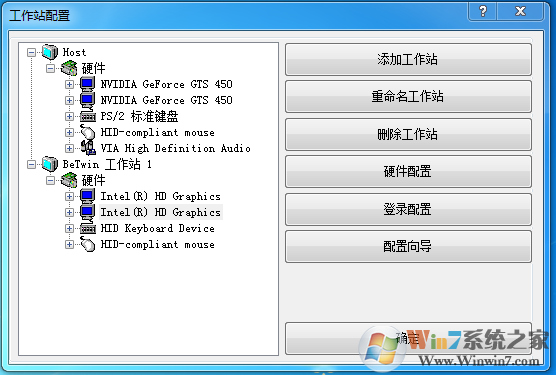Select the Host label in the tree
This screenshot has height=375, width=556.
click(74, 52)
